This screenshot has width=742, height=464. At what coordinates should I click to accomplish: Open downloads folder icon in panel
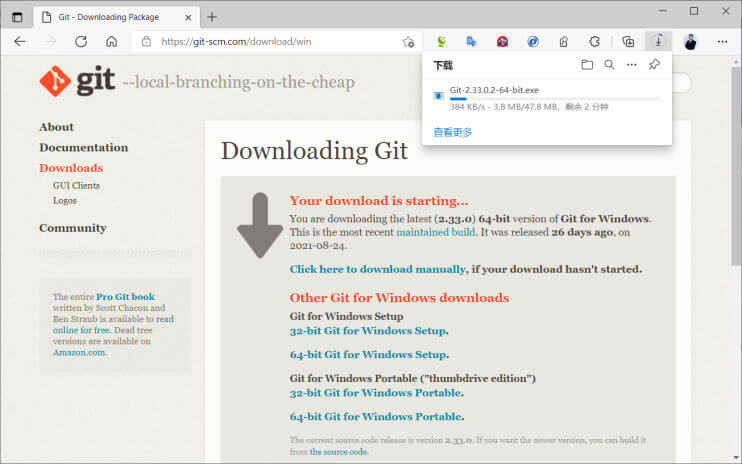(x=587, y=65)
